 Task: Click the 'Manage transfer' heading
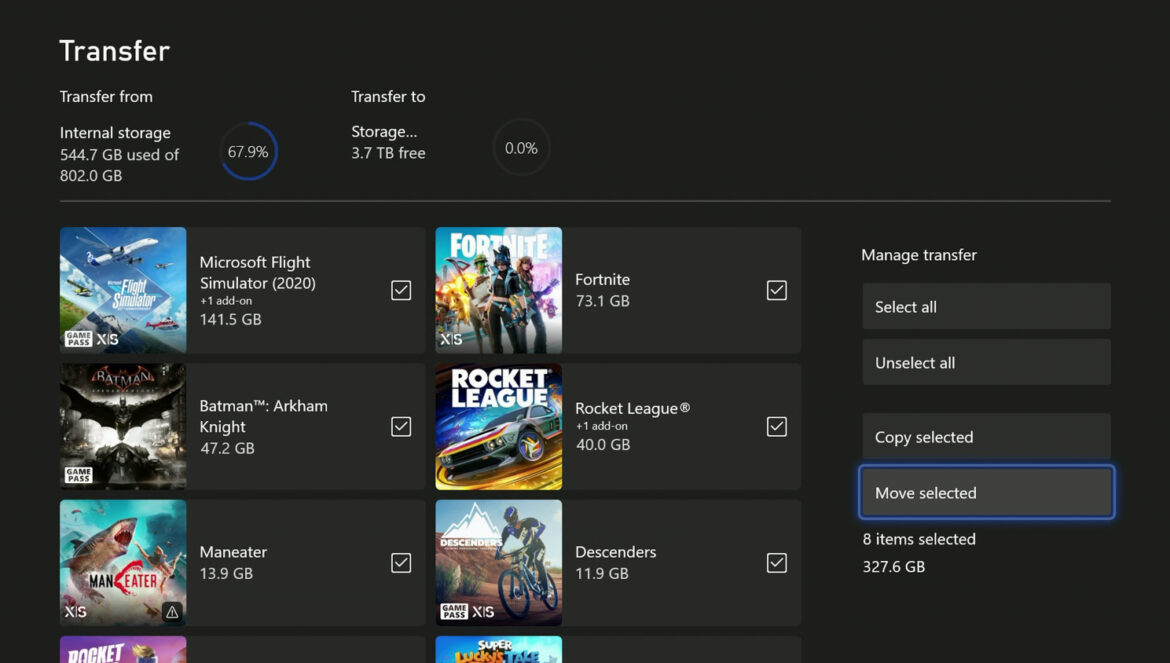click(919, 255)
